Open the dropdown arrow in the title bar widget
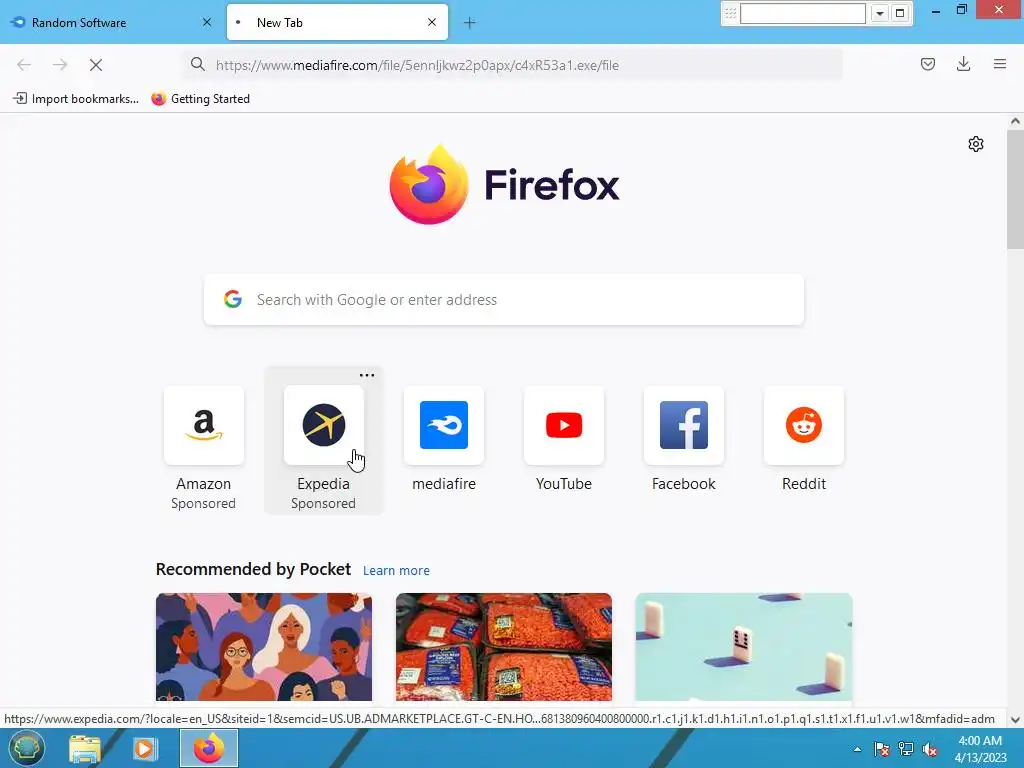This screenshot has width=1024, height=768. tap(880, 13)
